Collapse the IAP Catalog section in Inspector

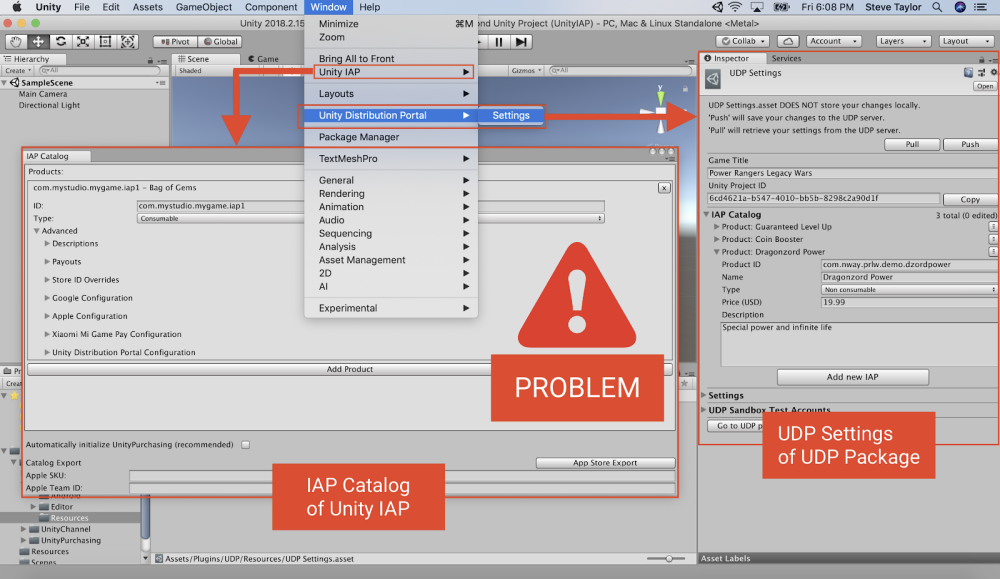pos(707,215)
